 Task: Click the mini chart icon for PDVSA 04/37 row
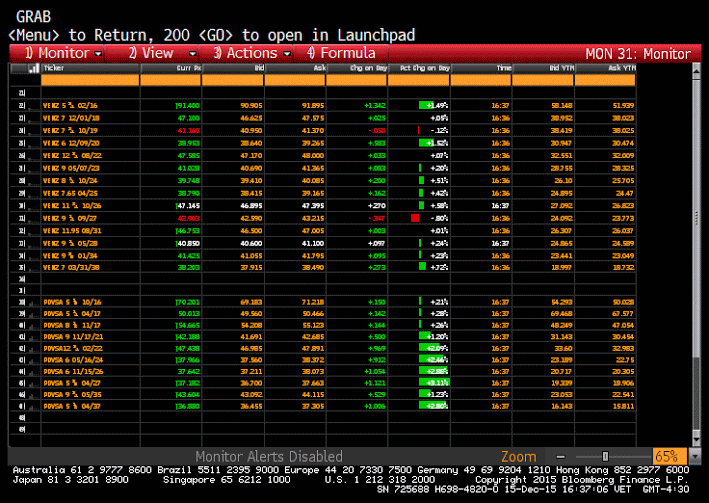click(33, 407)
